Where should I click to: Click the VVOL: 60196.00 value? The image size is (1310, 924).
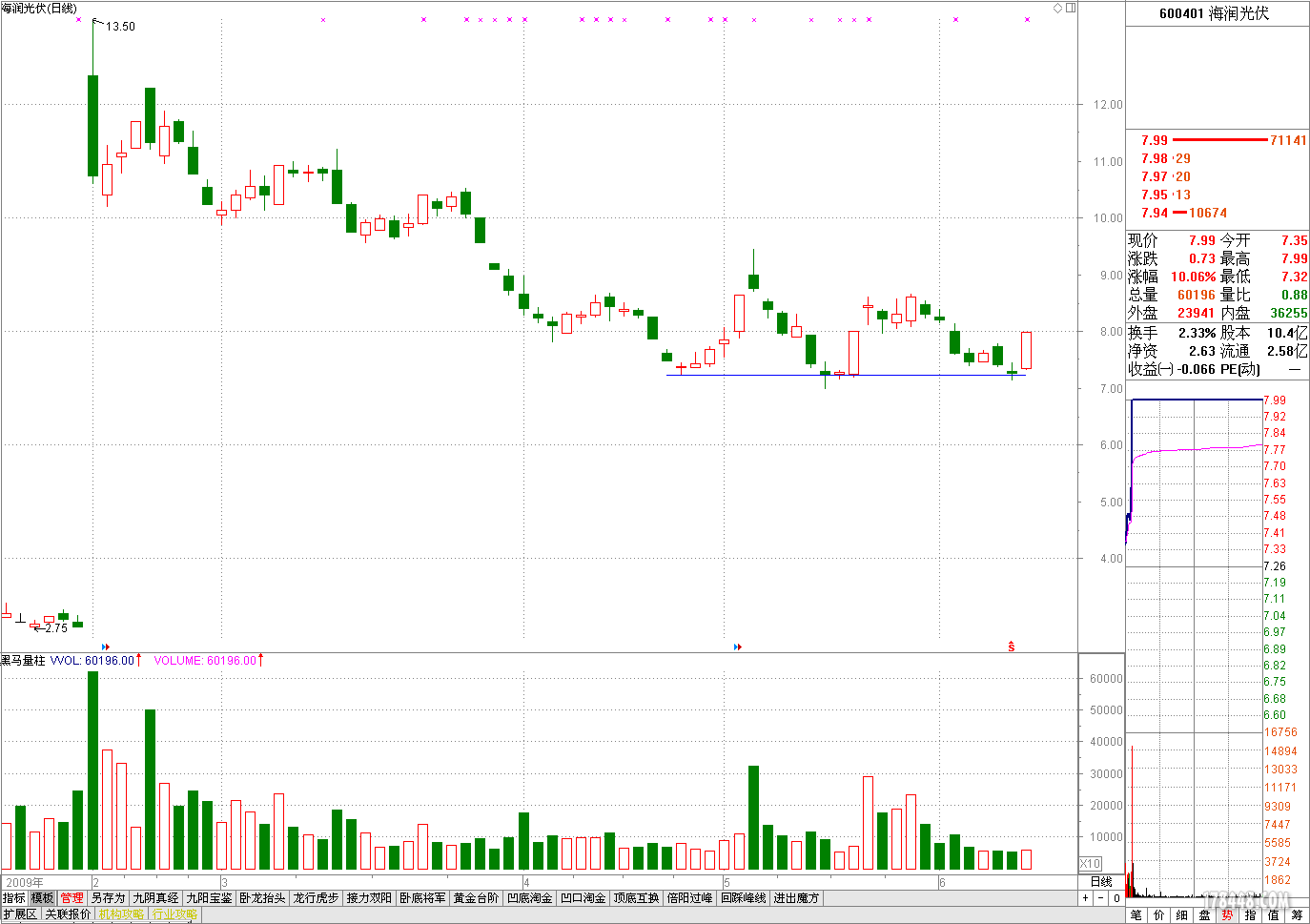click(x=92, y=660)
